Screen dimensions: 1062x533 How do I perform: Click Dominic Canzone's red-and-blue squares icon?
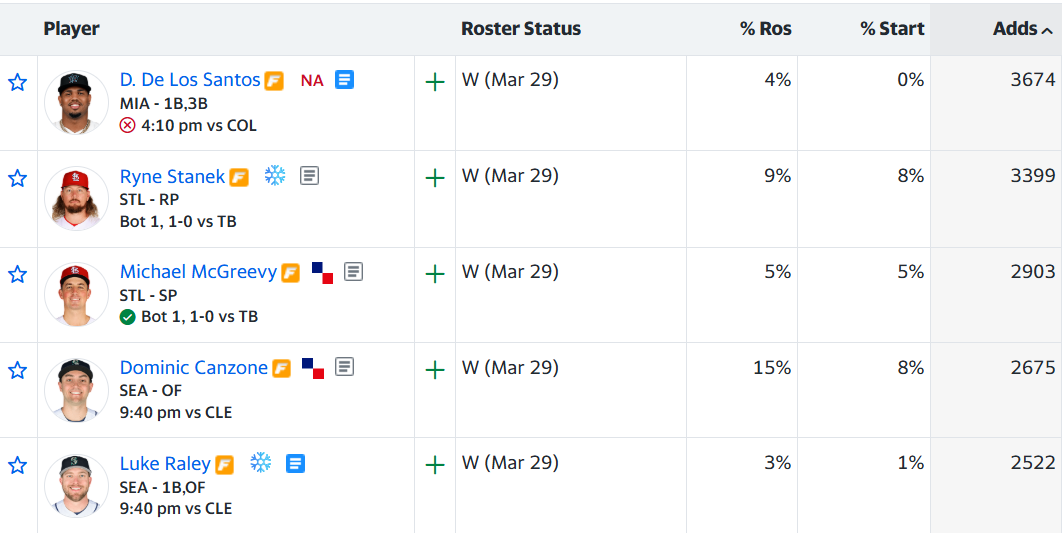(313, 368)
